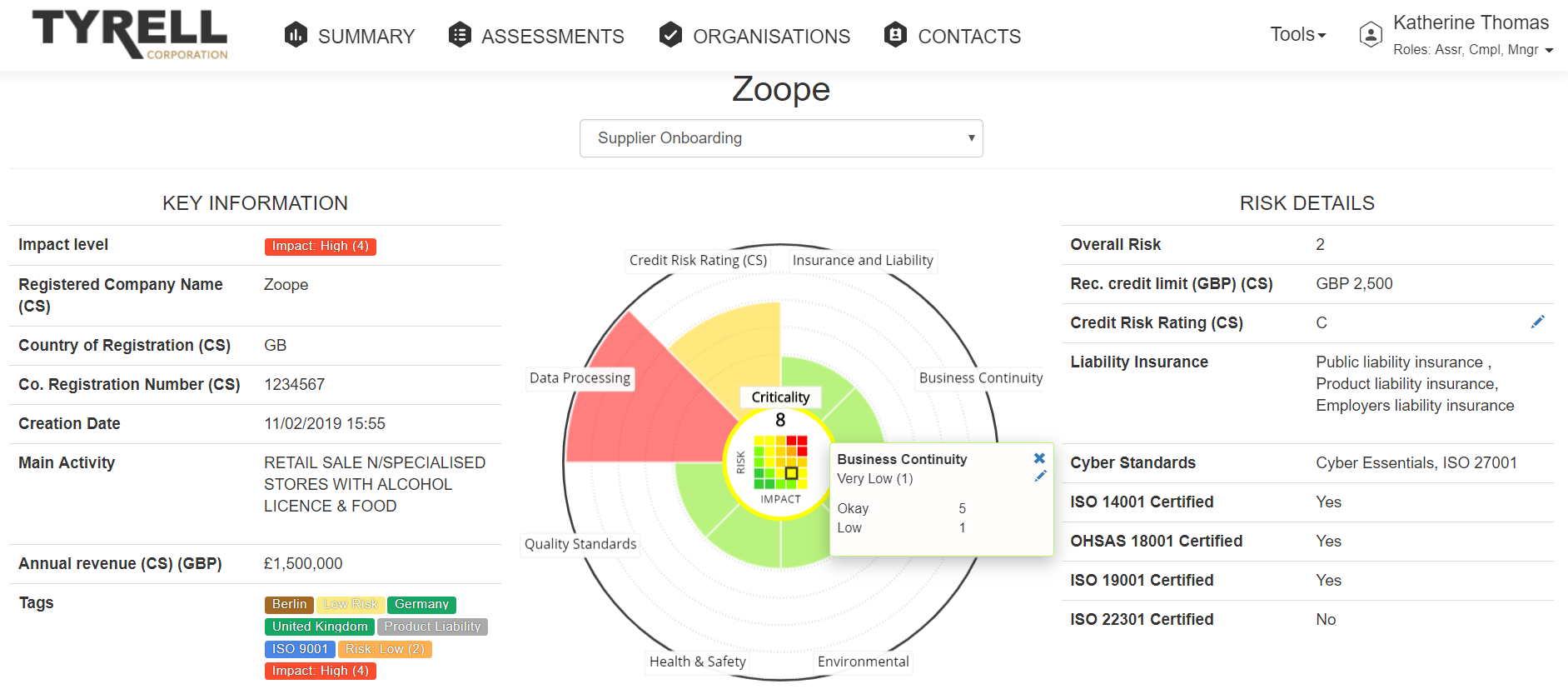Expand the Roles dropdown under Katherine Thomas

coord(1473,50)
